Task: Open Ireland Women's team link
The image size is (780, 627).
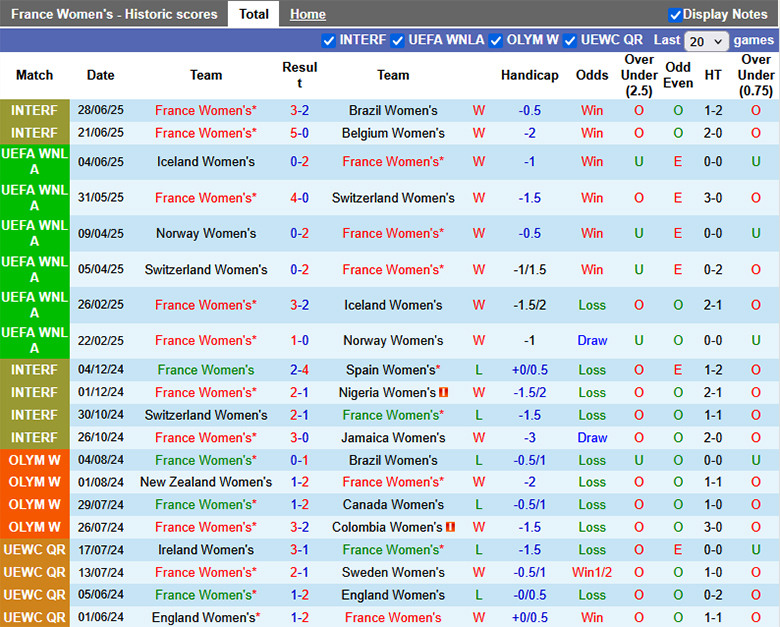Action: [x=205, y=550]
